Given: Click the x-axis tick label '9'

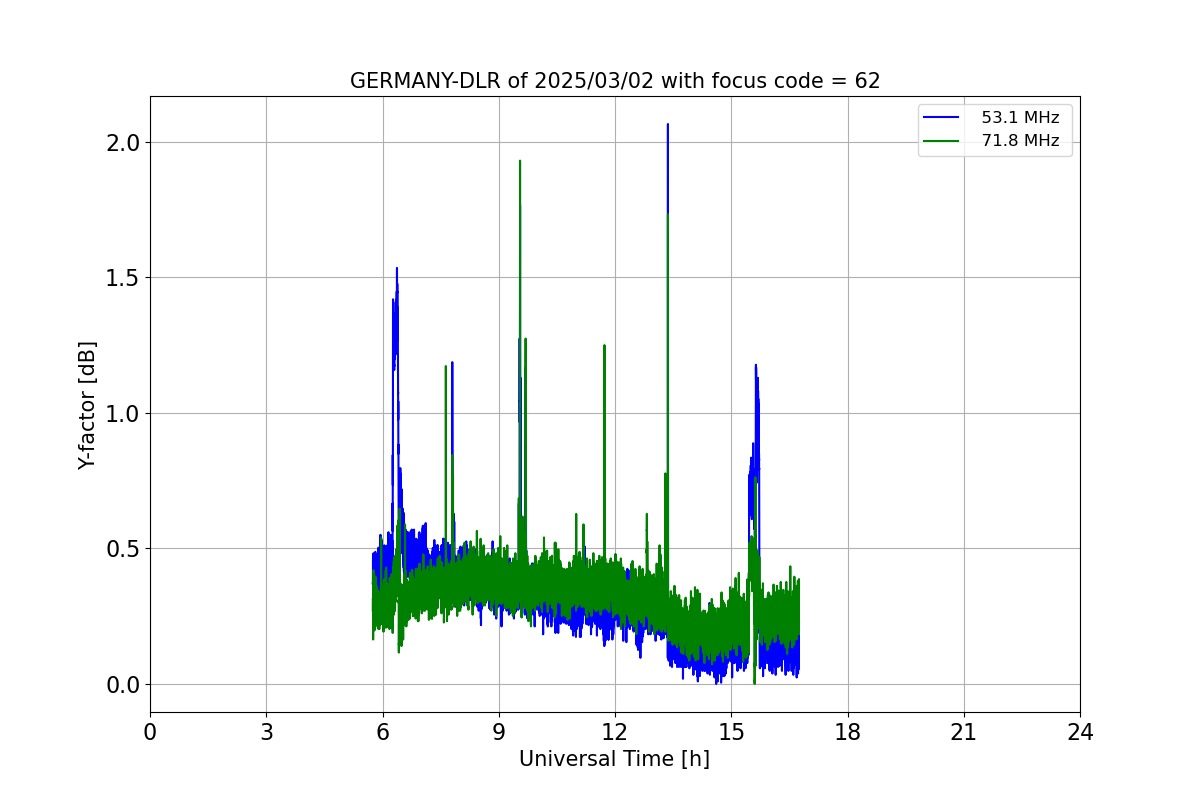Looking at the screenshot, I should [x=499, y=732].
